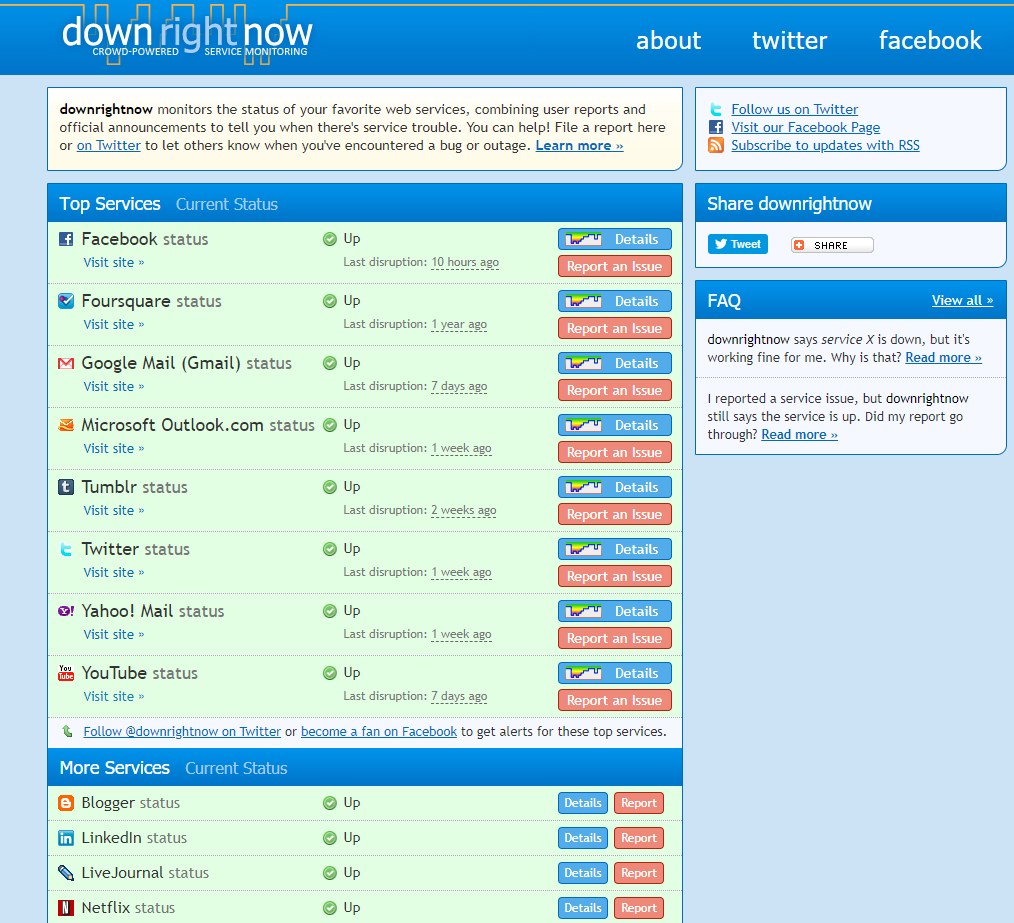Open 'Subscribe to updates with RSS' link
This screenshot has height=923, width=1014.
coord(825,146)
